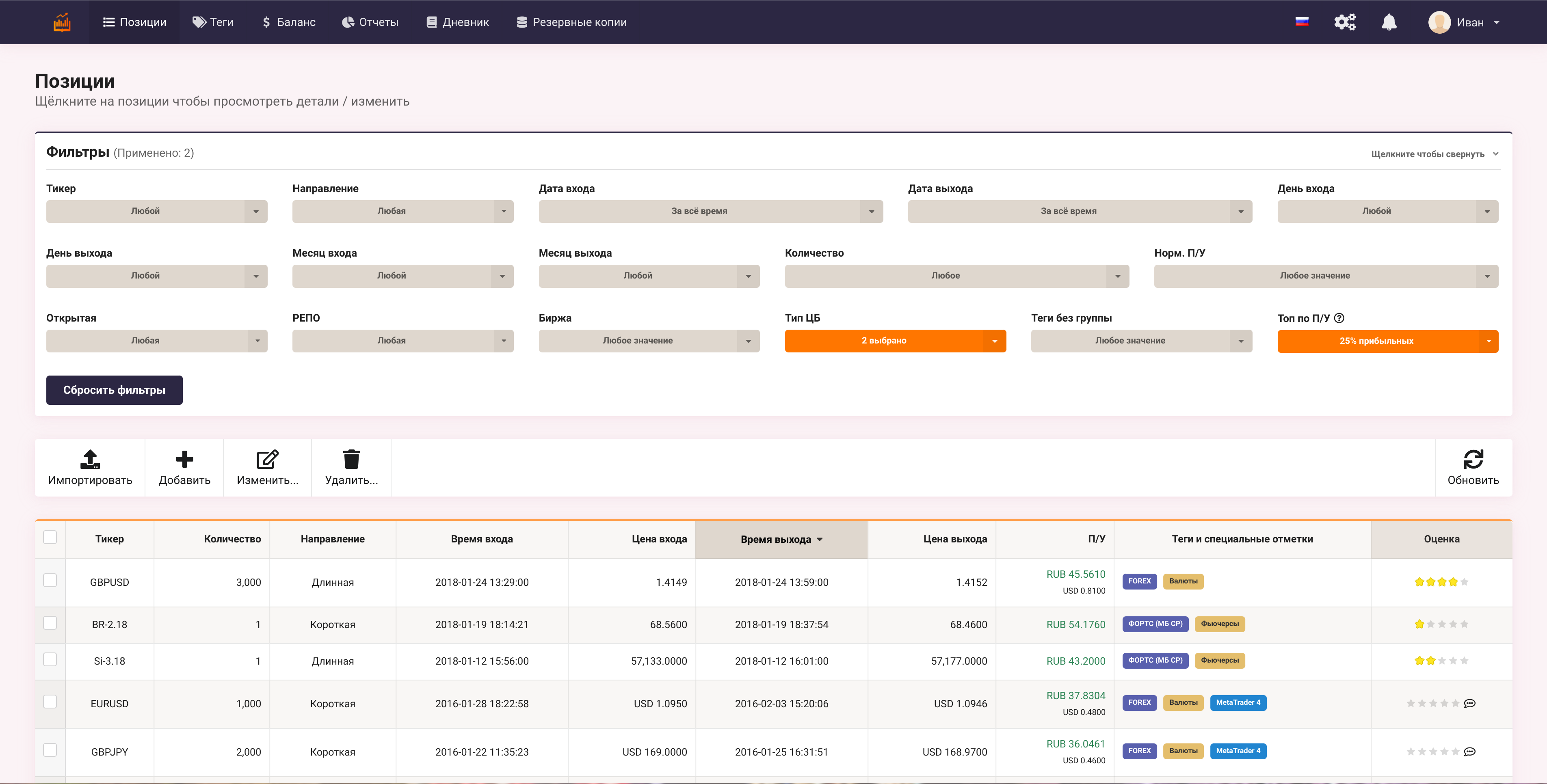Click the Импортировать upload icon

pos(90,459)
